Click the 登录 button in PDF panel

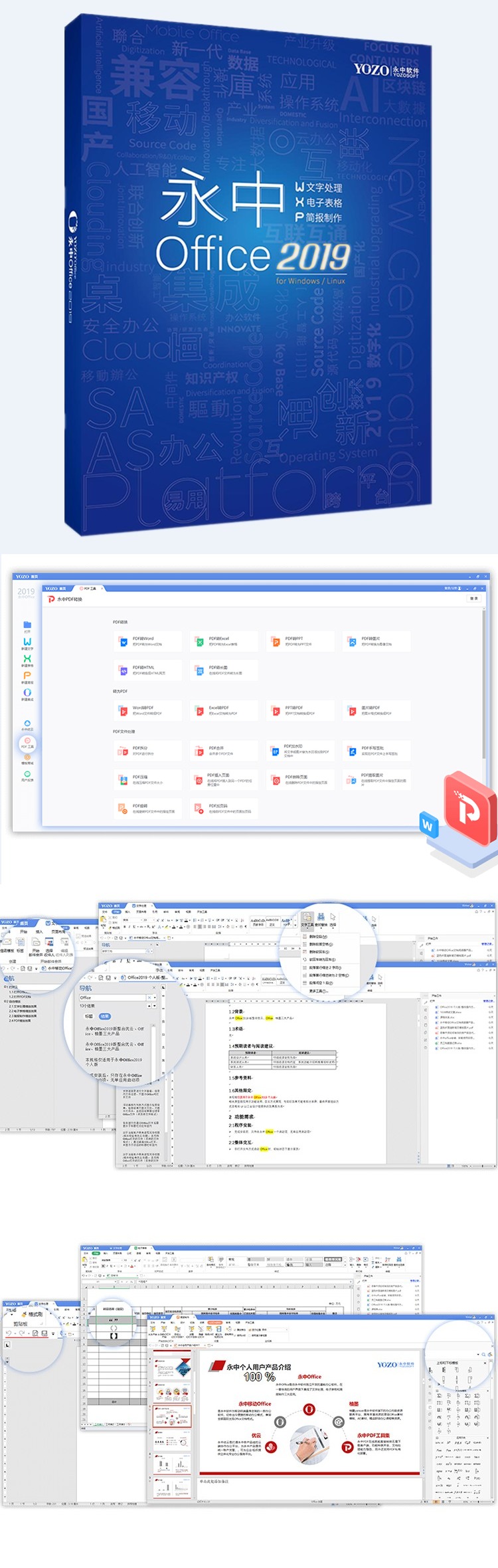[x=473, y=599]
